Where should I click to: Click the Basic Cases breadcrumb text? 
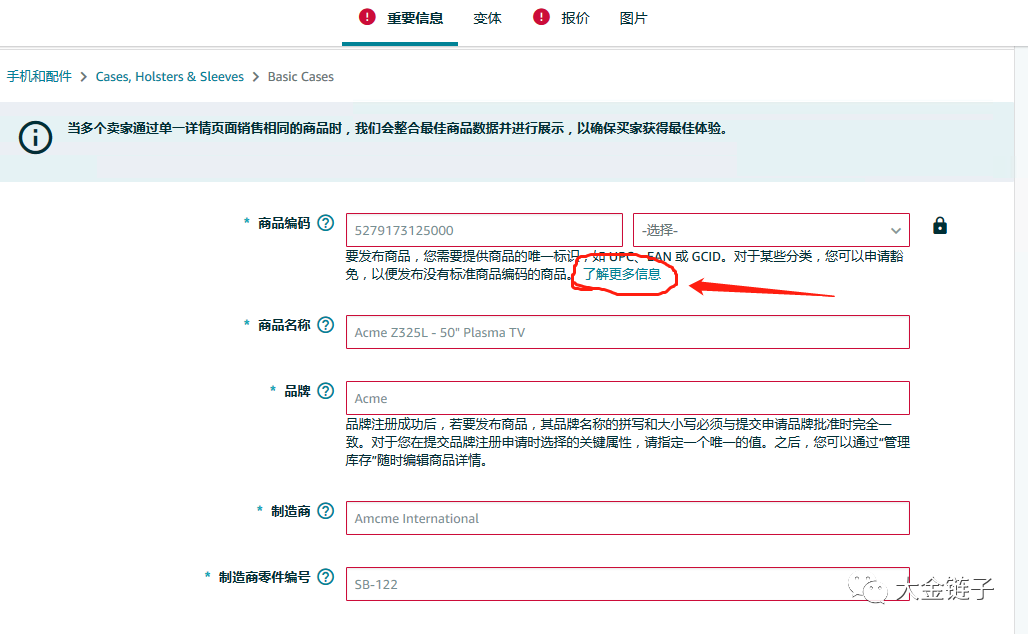pyautogui.click(x=300, y=77)
